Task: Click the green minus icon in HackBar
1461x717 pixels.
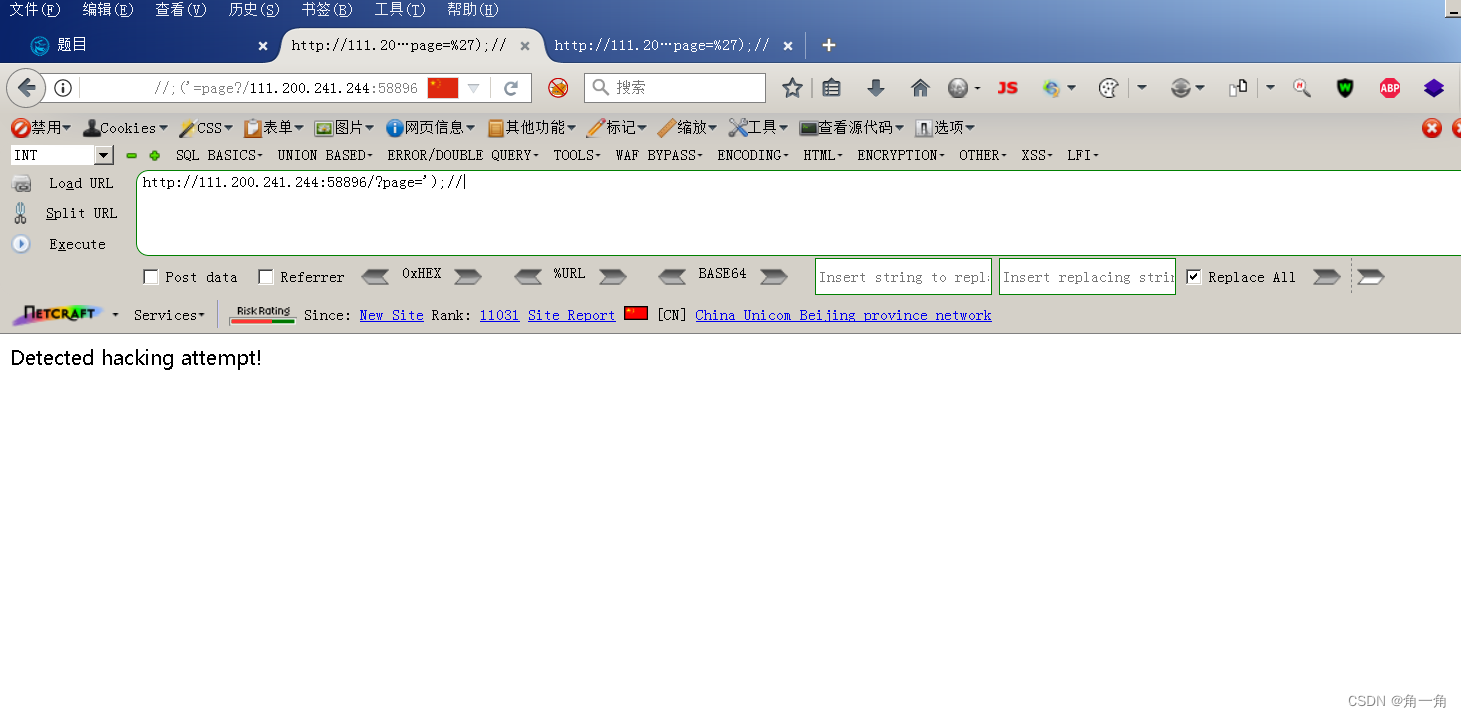Action: click(131, 155)
